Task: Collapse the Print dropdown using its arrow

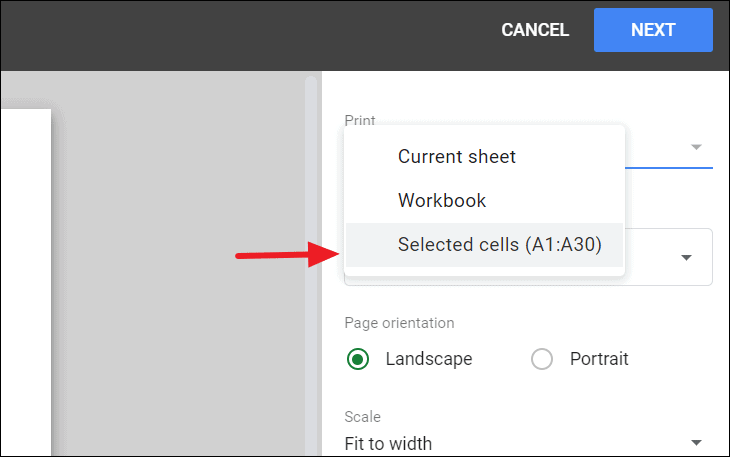Action: tap(696, 147)
